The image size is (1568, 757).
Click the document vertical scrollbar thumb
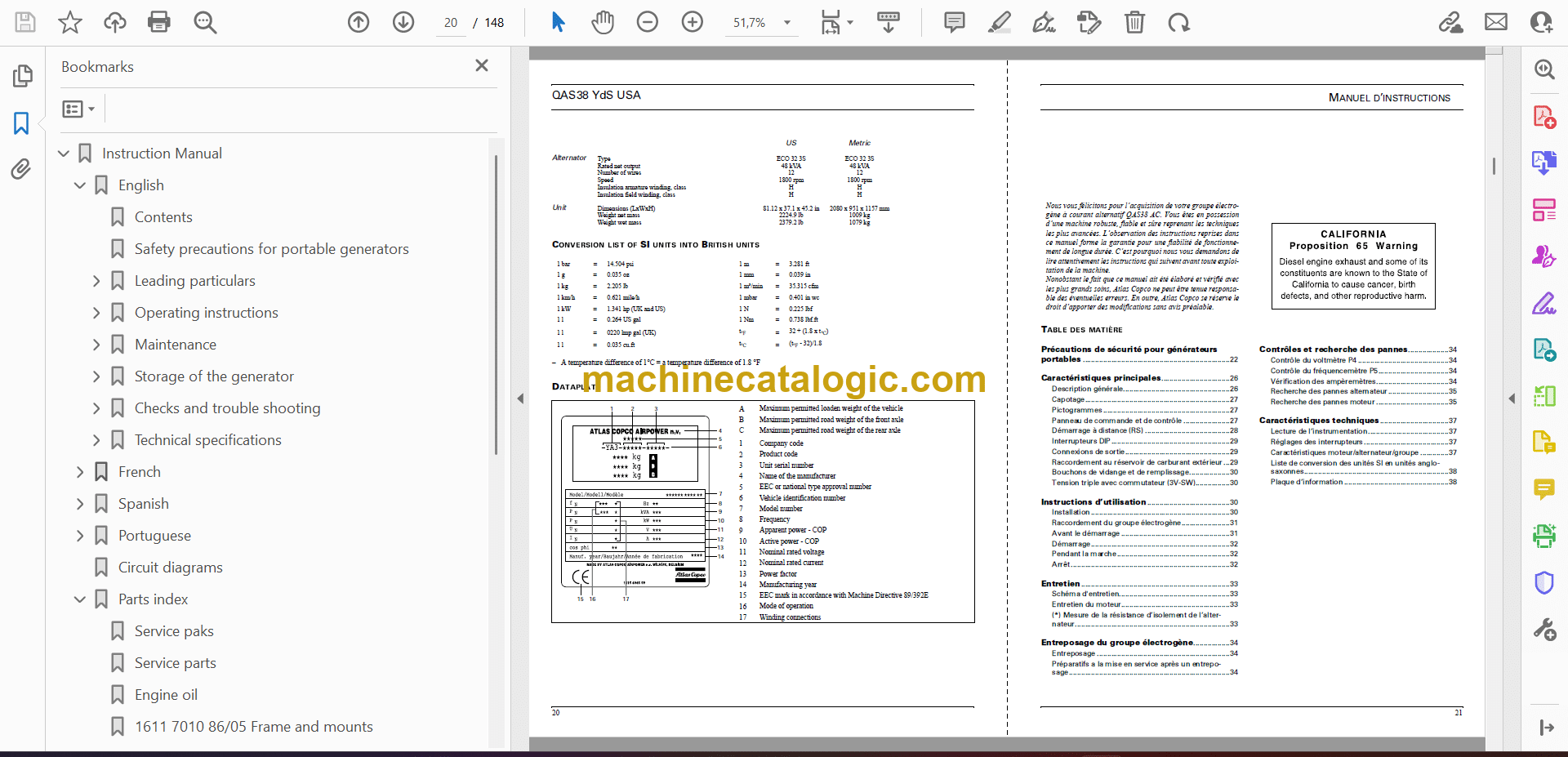pyautogui.click(x=1494, y=166)
